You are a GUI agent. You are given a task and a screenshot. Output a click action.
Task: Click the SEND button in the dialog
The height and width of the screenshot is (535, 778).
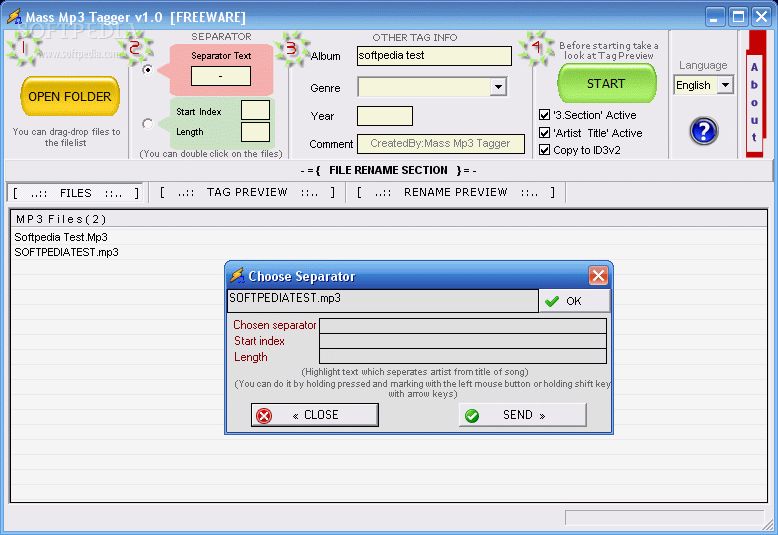coord(522,415)
